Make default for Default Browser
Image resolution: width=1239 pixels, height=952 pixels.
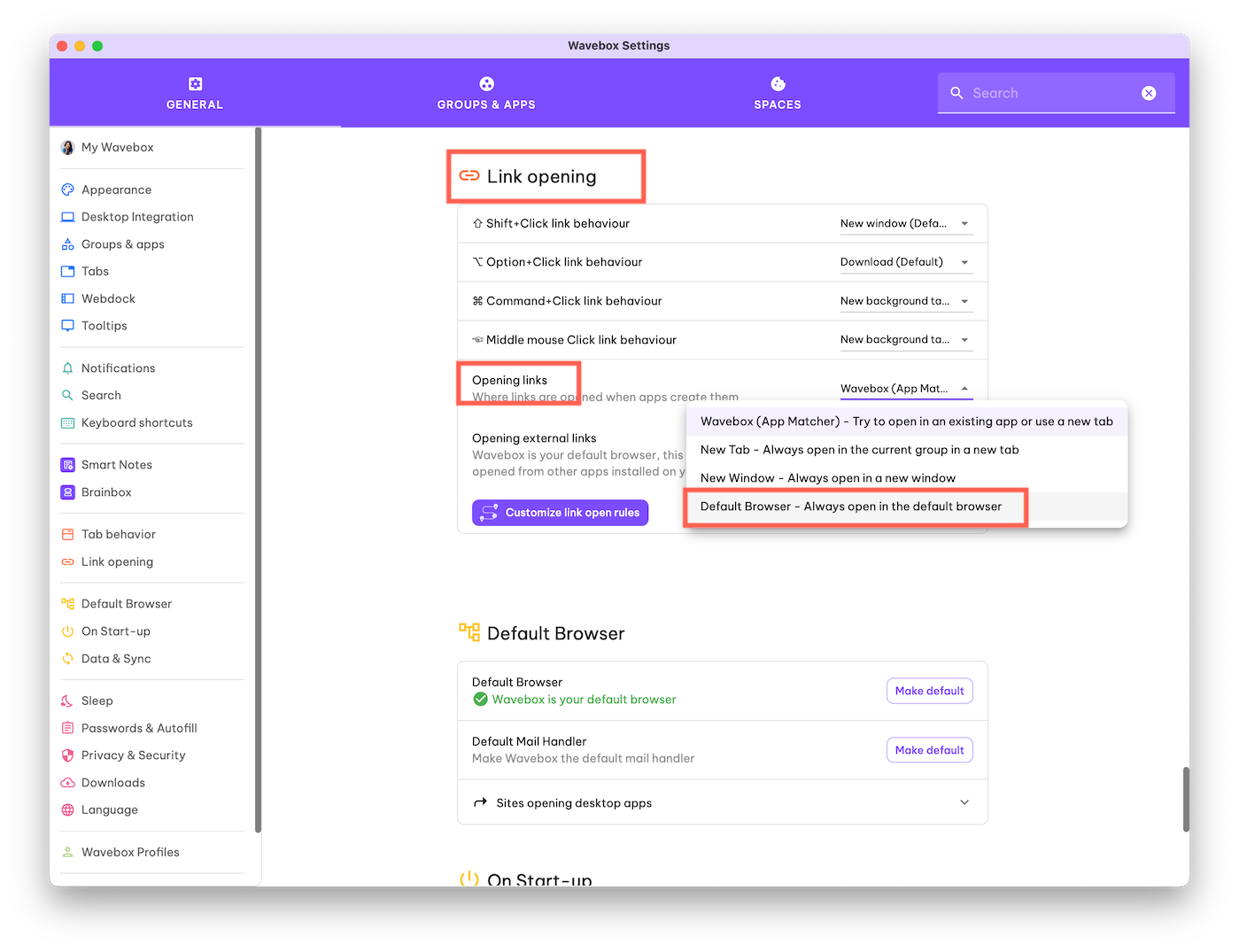[x=929, y=691]
